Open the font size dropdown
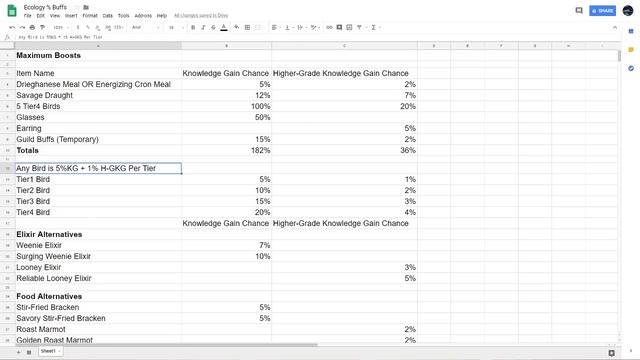The height and width of the screenshot is (360, 640). coord(176,27)
